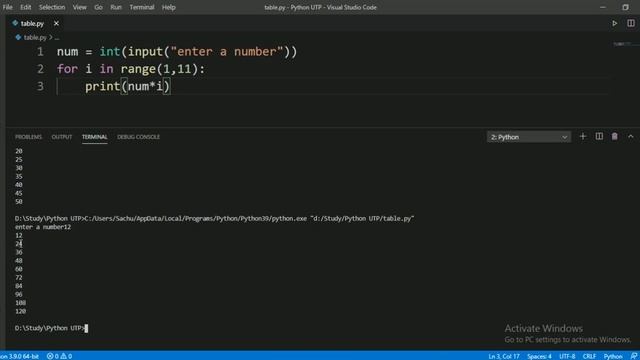Click "enter a number" string in code
Viewport: 640px width, 360px height.
click(x=227, y=52)
